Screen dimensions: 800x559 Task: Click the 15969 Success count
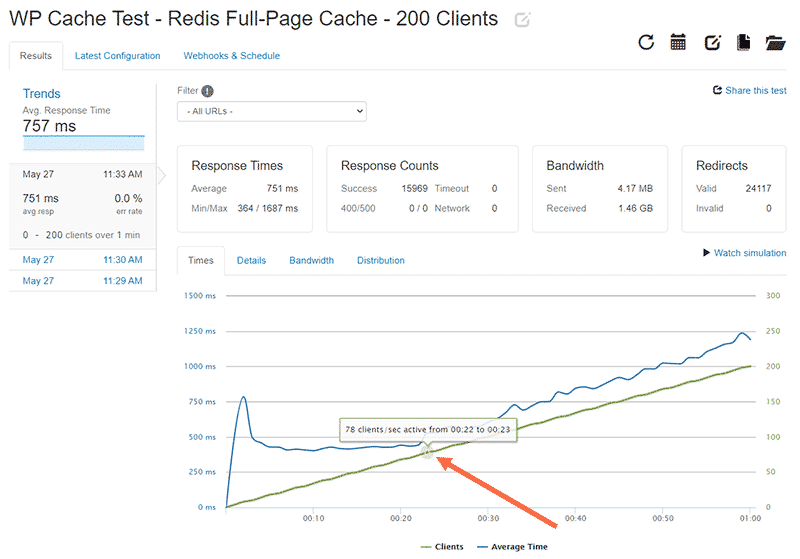414,189
